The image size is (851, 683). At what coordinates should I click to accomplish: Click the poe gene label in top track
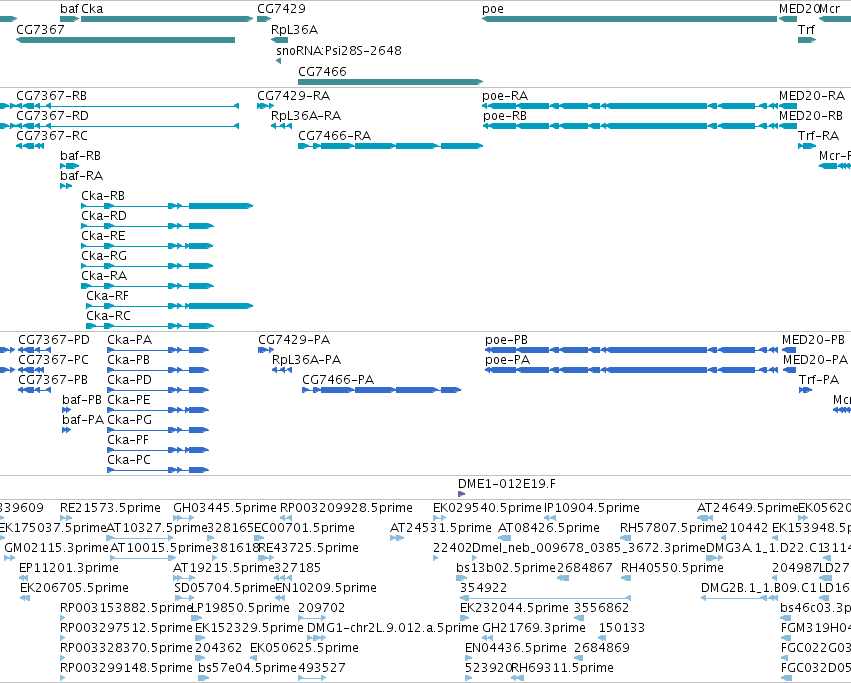click(x=493, y=9)
